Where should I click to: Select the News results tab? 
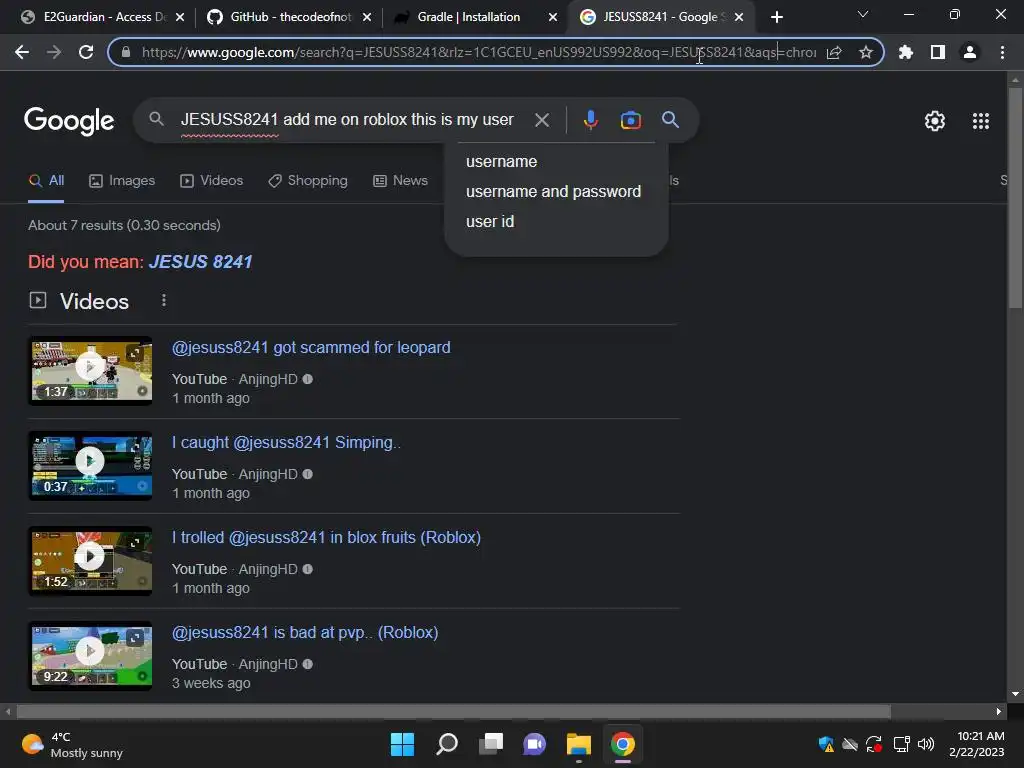(400, 181)
